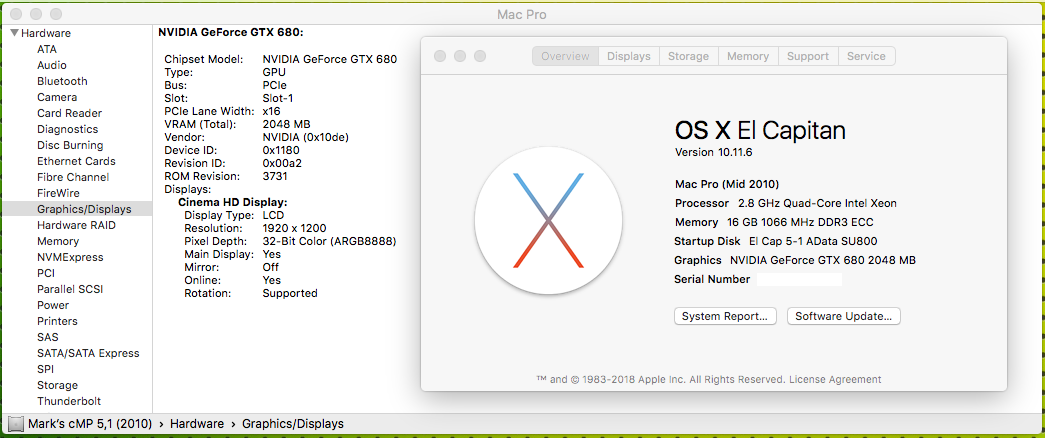Select Diagnostics in the sidebar
The height and width of the screenshot is (438, 1045).
(67, 129)
